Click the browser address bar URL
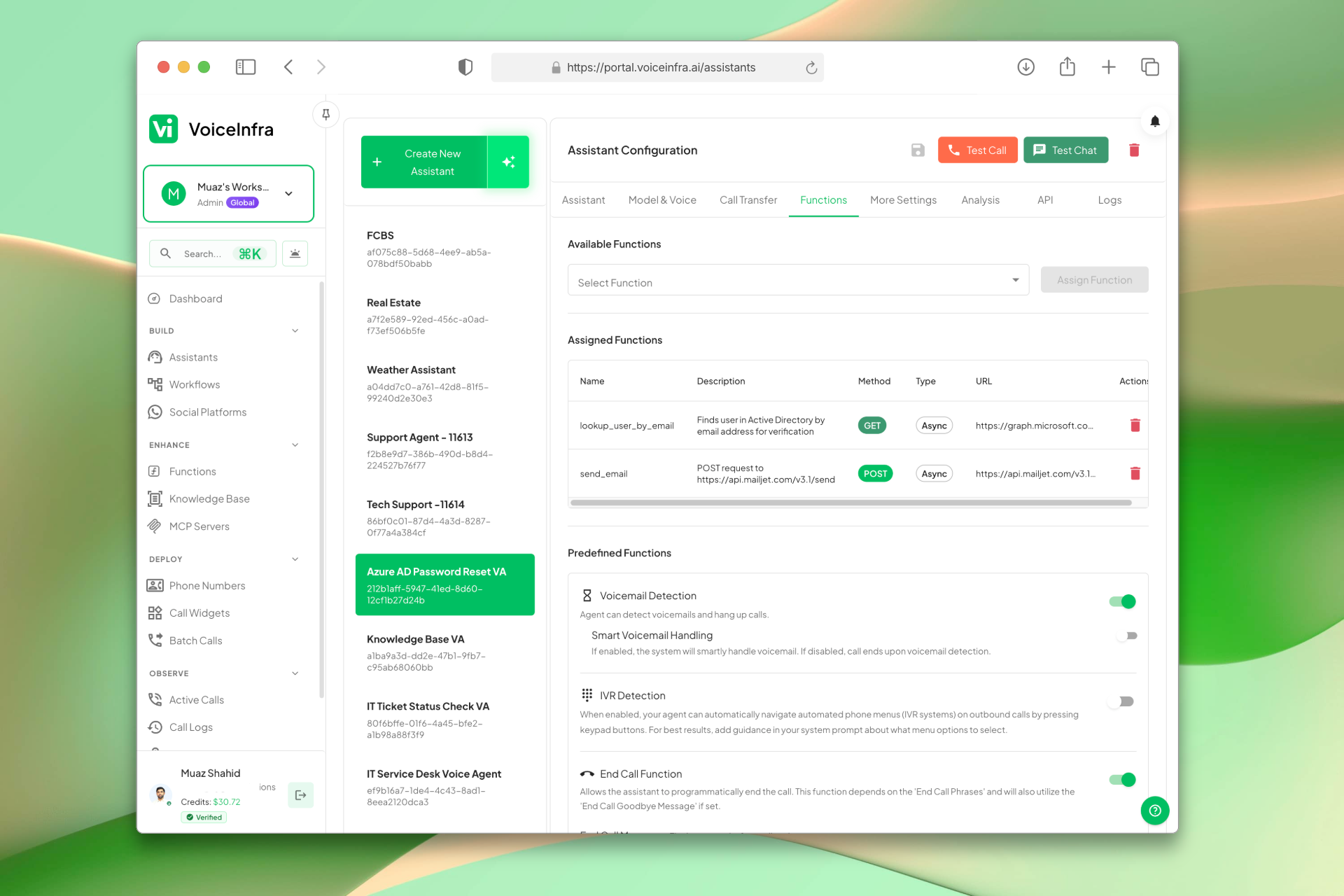The width and height of the screenshot is (1344, 896). tap(660, 67)
